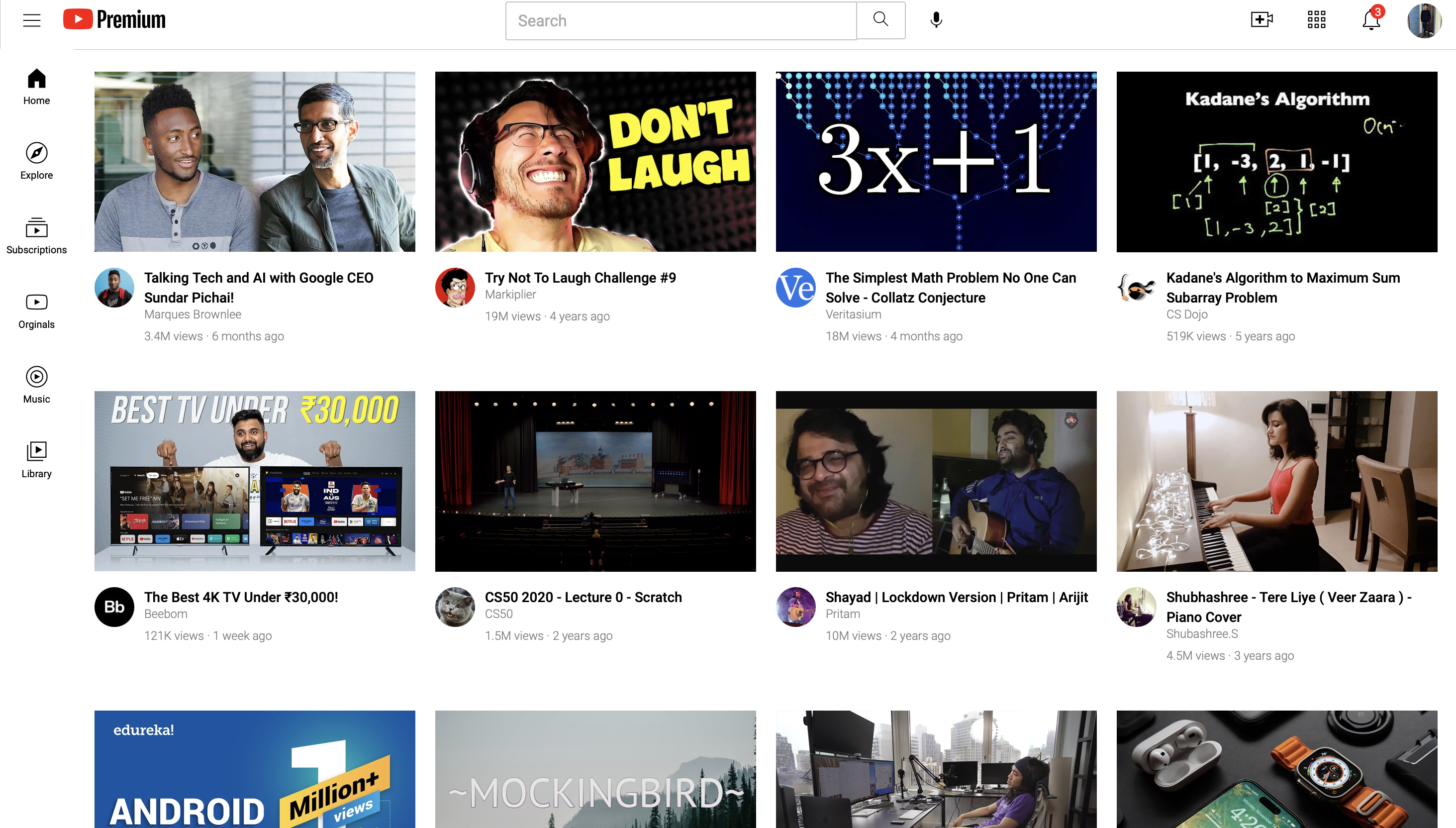Screen dimensions: 1456x828
Task: Open Pritam channel avatar
Action: [795, 607]
